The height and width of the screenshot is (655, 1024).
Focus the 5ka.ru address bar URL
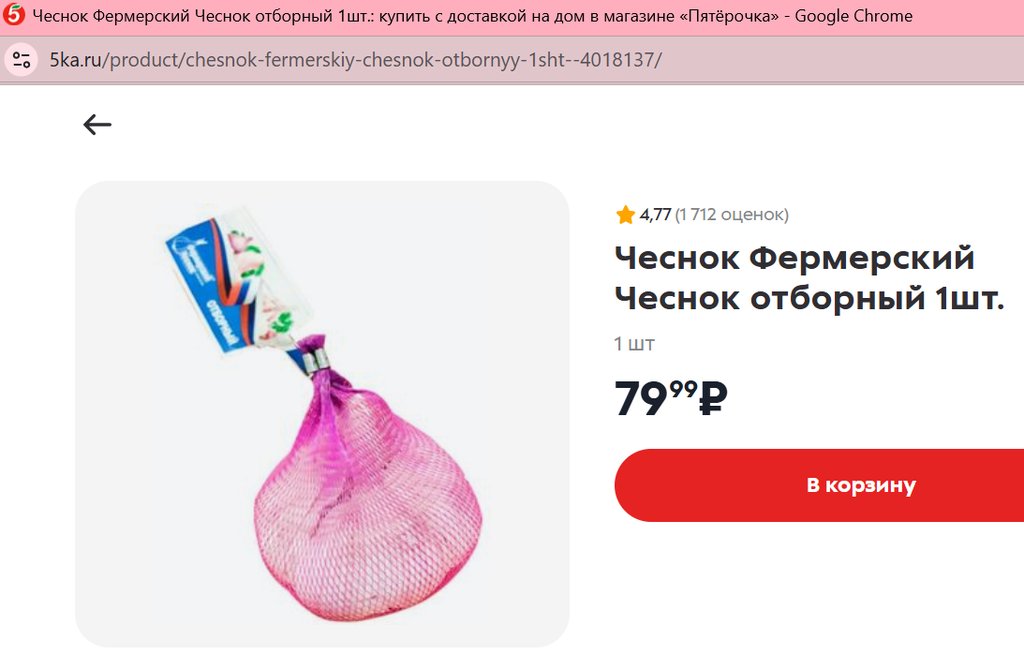[356, 60]
